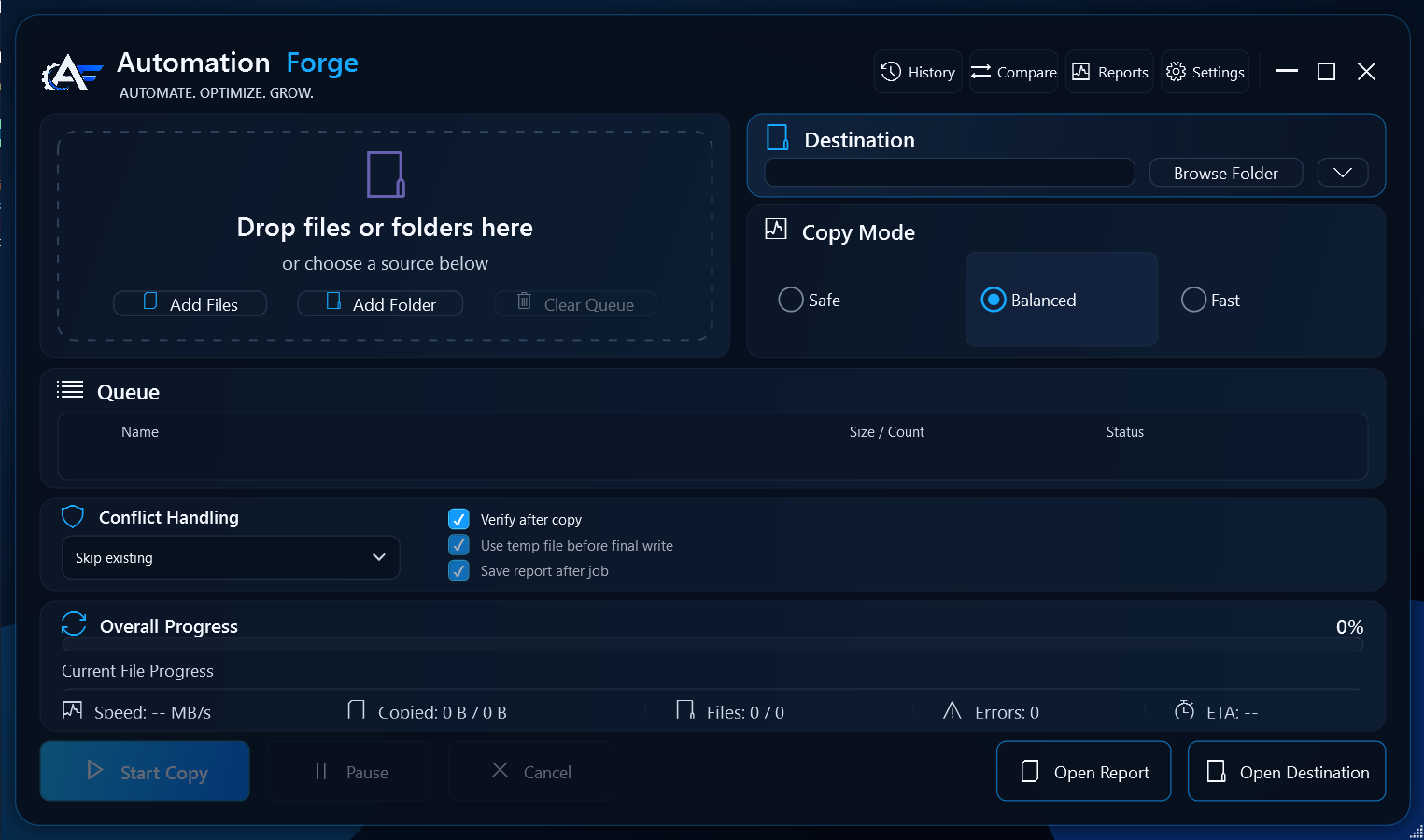Browse for a destination folder
The width and height of the screenshot is (1424, 840).
pyautogui.click(x=1226, y=173)
